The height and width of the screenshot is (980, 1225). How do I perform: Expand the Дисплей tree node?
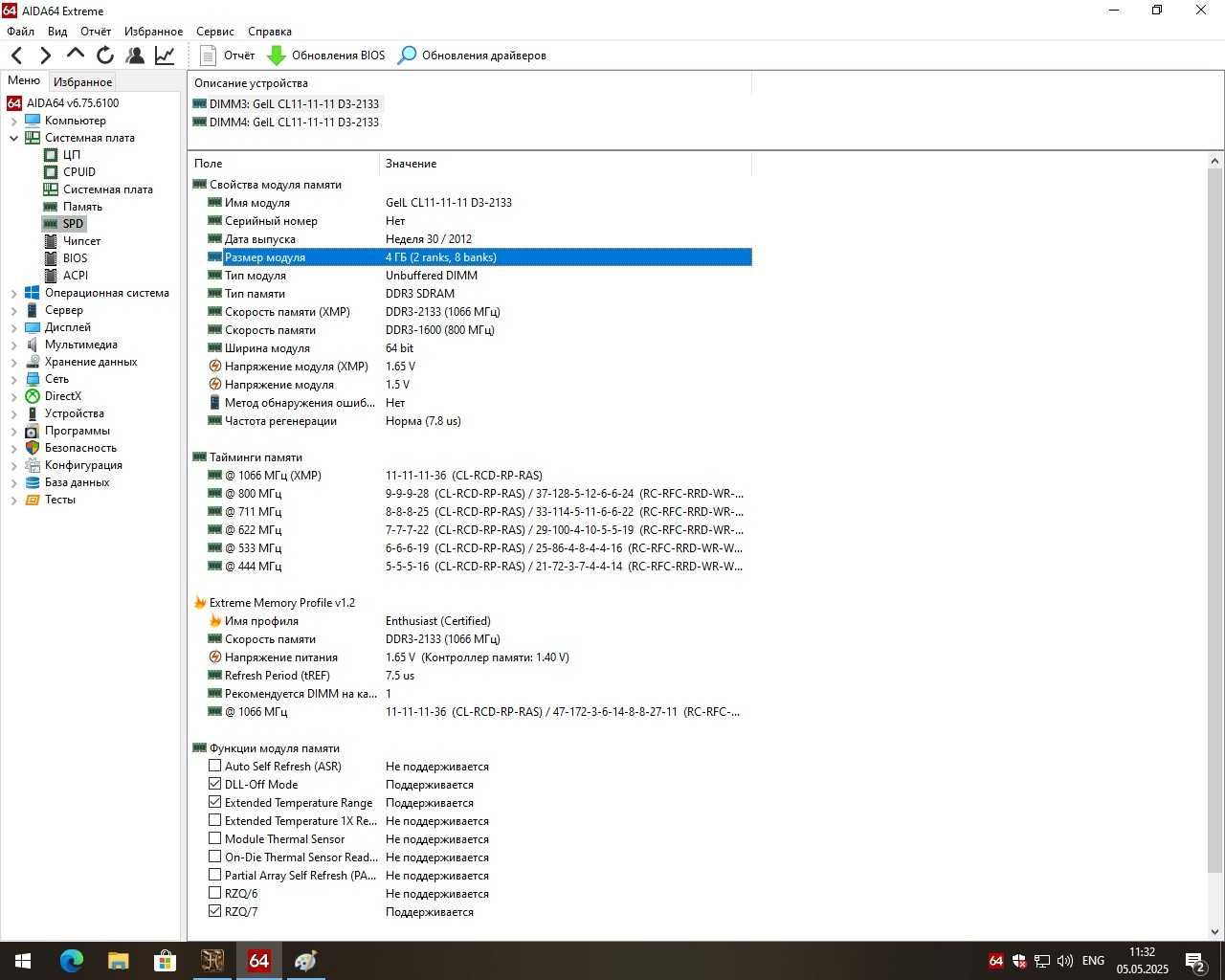[13, 327]
